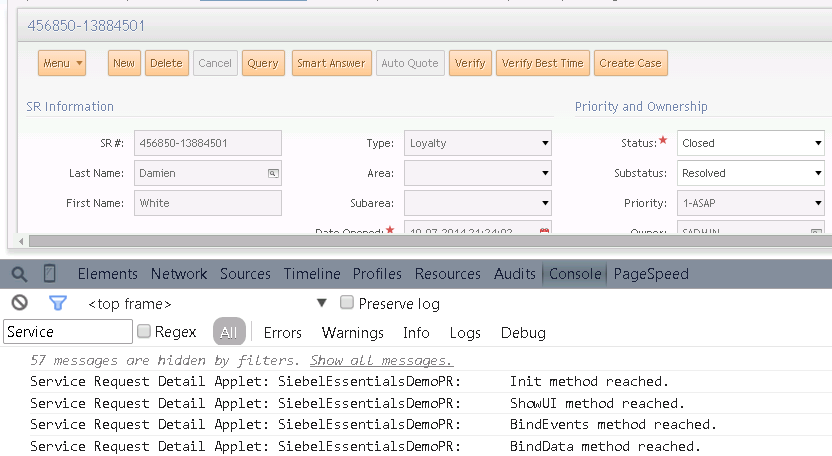The height and width of the screenshot is (456, 832).
Task: Open the Sources tab
Action: [x=245, y=274]
